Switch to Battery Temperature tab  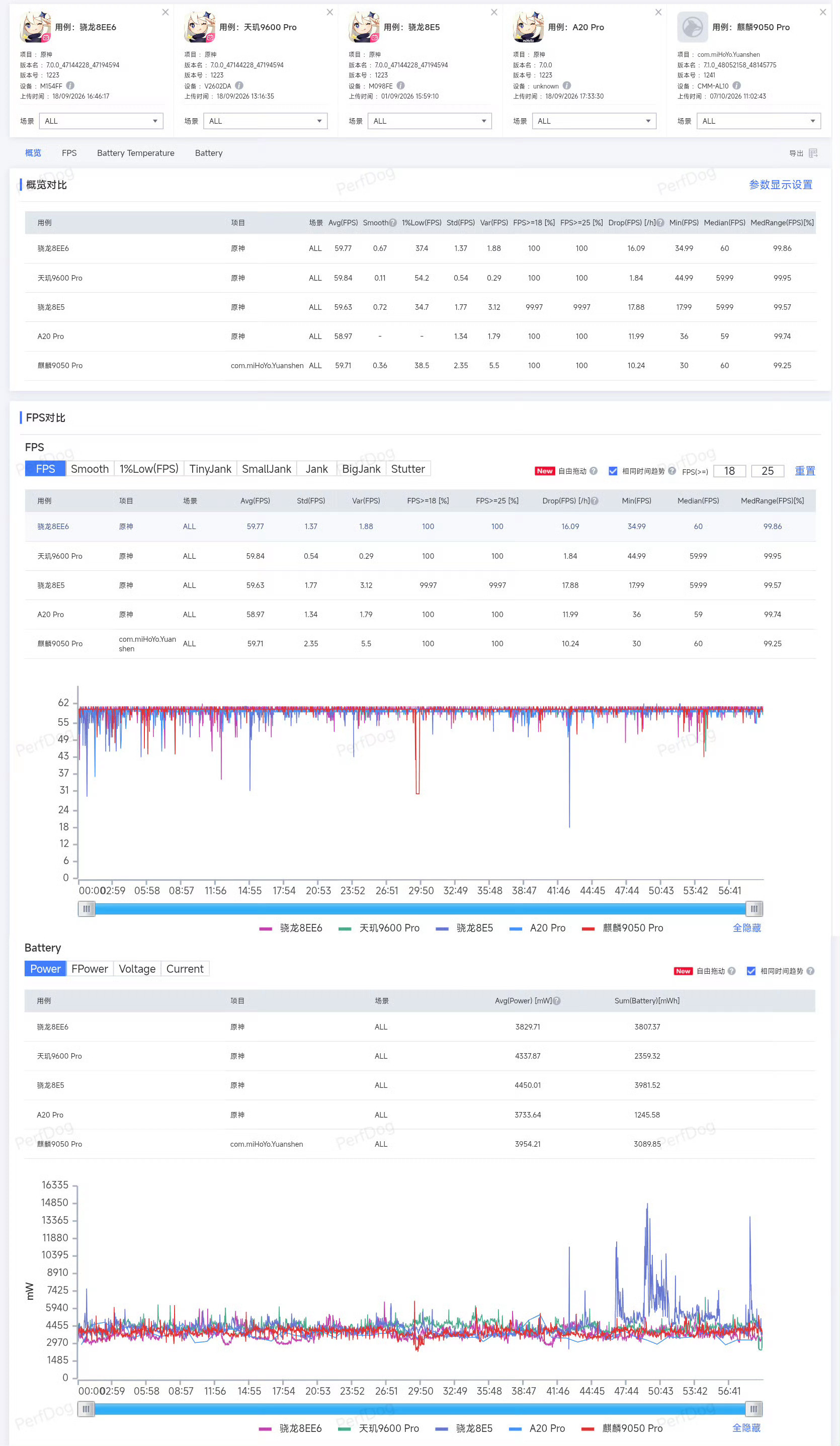135,153
